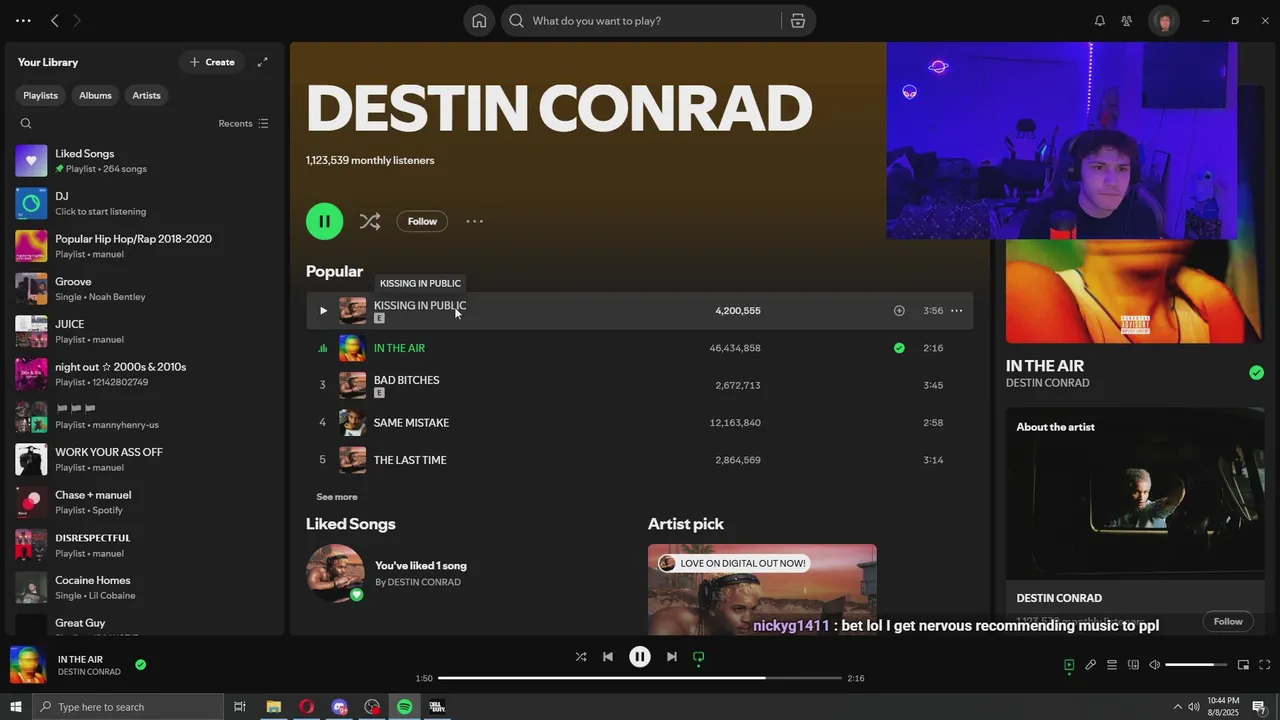Open night out 2000s & 2010s playlist
This screenshot has height=720, width=1280.
[x=145, y=374]
